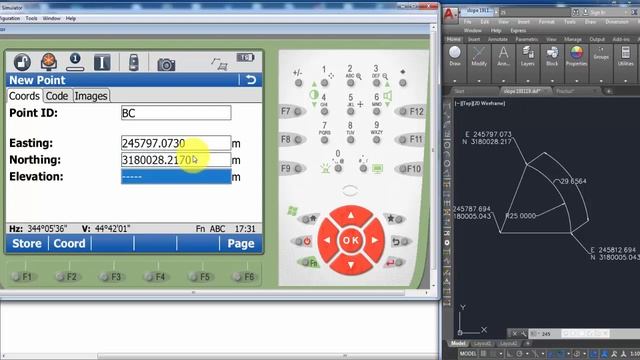Click the battery status icon

click(x=245, y=58)
